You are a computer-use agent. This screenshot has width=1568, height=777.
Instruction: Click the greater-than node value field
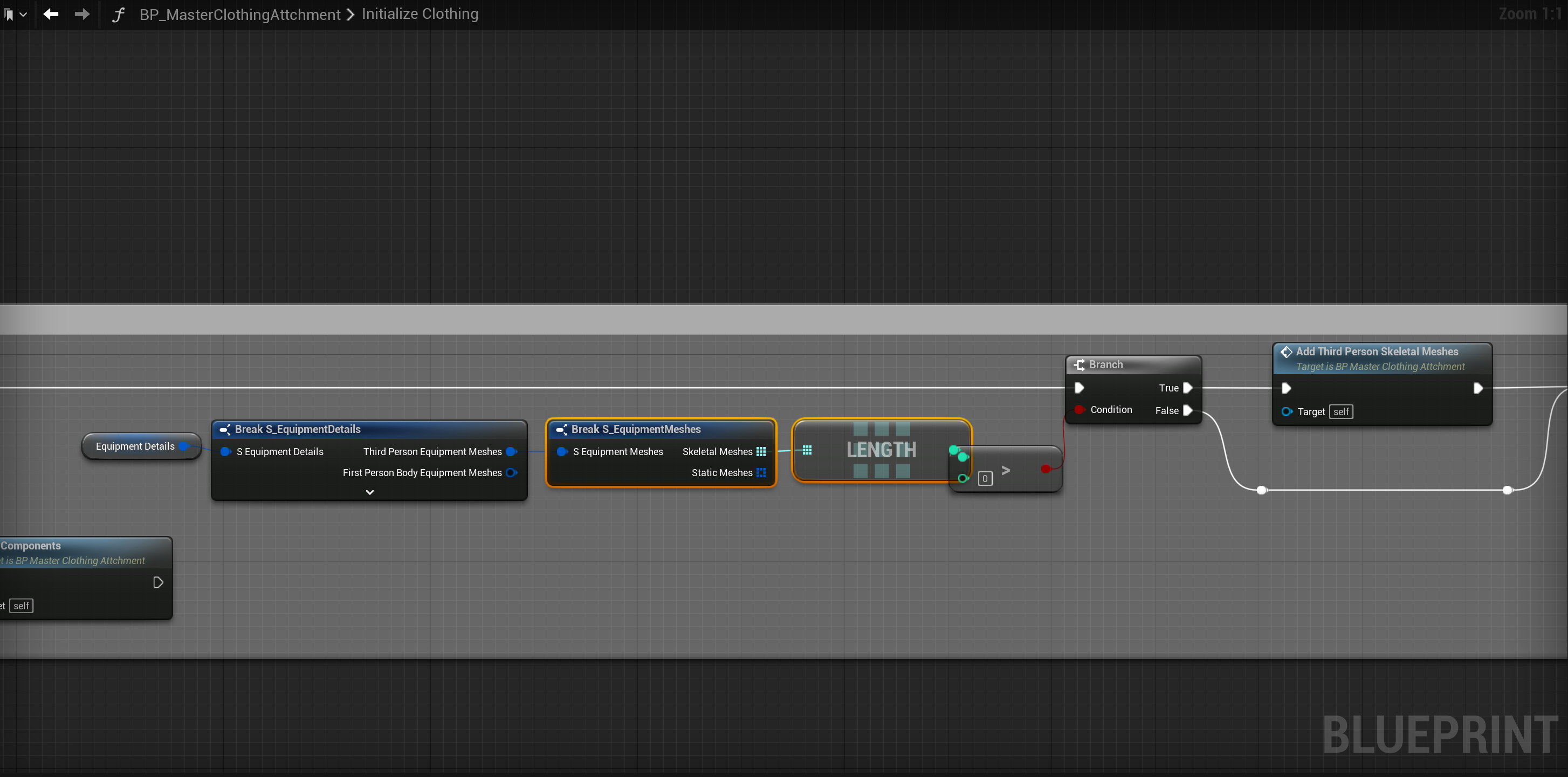[x=984, y=479]
